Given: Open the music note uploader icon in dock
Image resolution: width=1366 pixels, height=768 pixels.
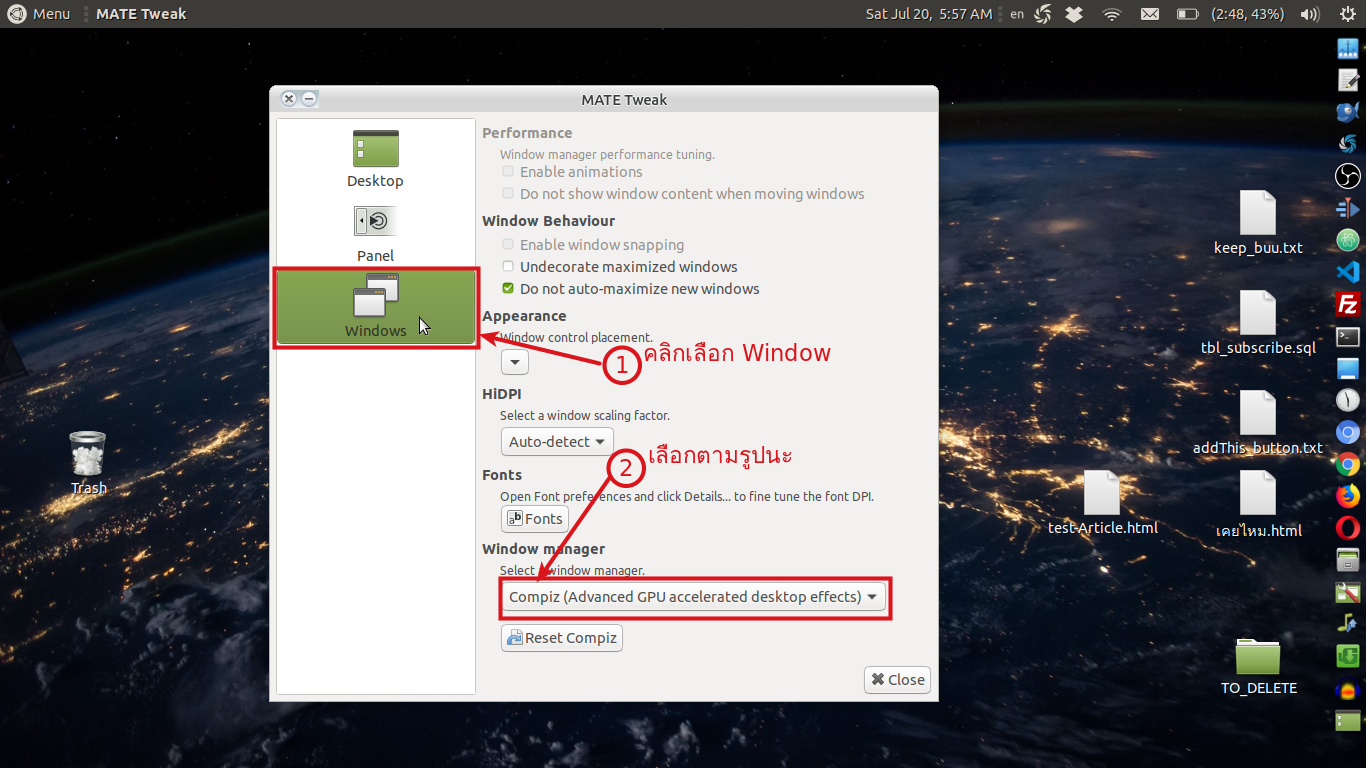Looking at the screenshot, I should click(x=1347, y=624).
